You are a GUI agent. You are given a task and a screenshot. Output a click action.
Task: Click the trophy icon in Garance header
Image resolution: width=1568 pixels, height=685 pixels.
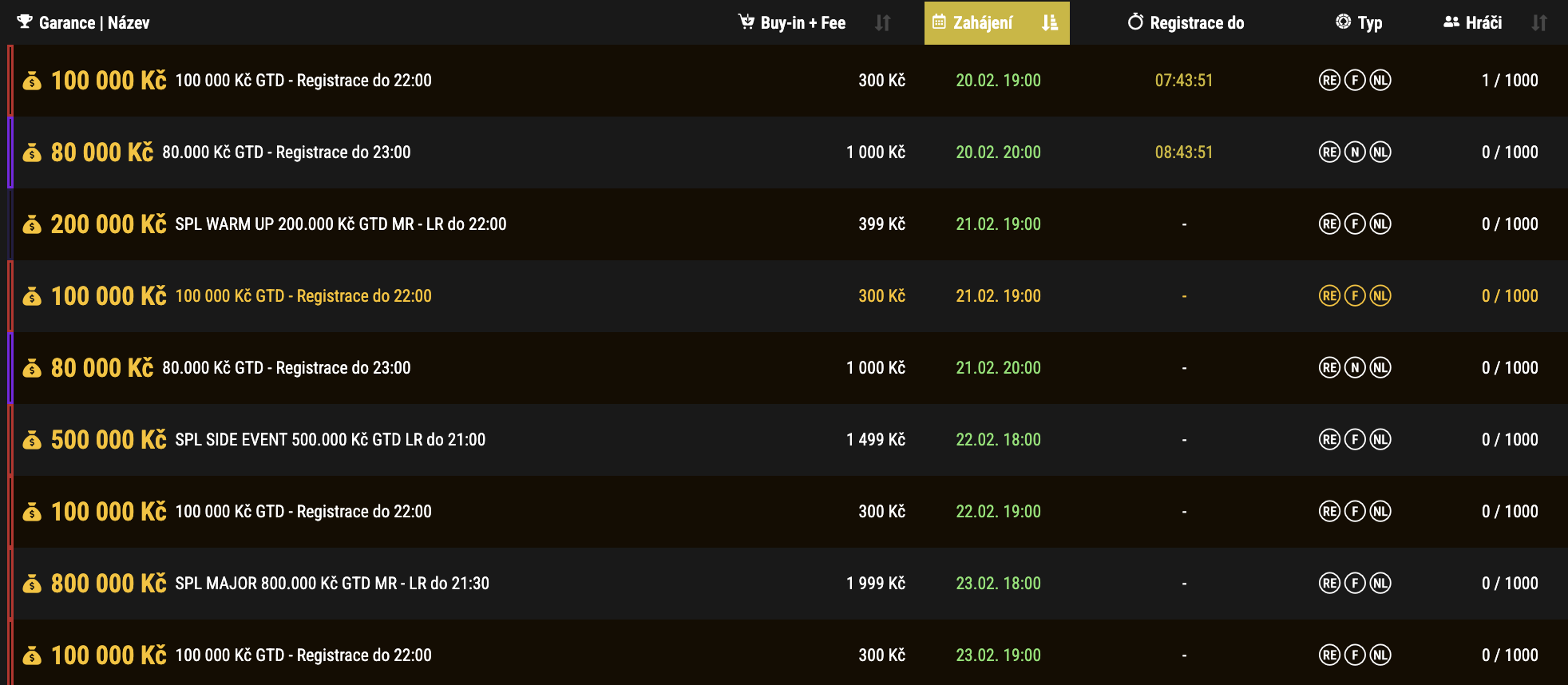[x=25, y=22]
